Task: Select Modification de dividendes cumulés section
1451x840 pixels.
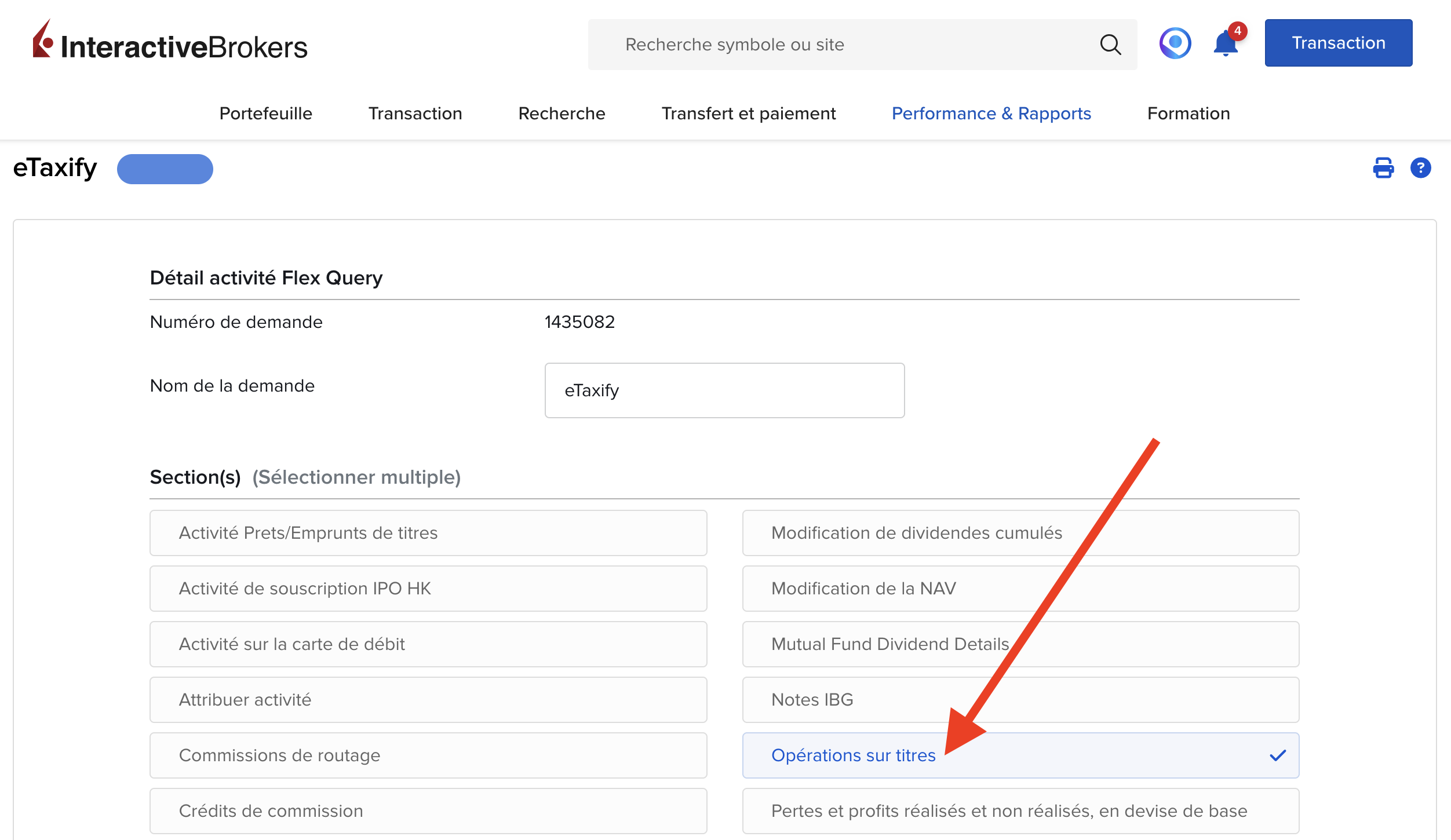Action: pos(1021,533)
